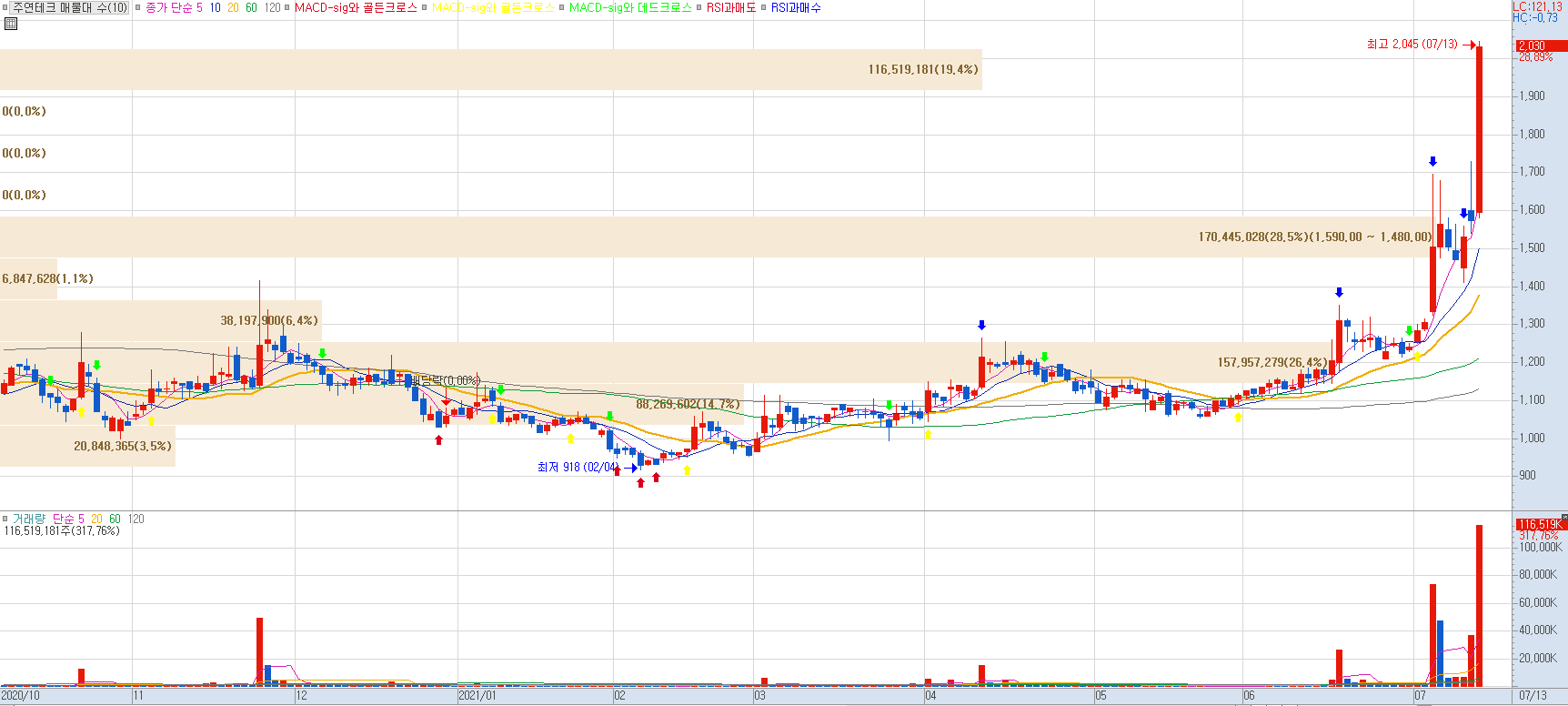This screenshot has width=1568, height=706.
Task: Select the red MACD-sig와 골든크로스 label
Action: click(x=356, y=7)
